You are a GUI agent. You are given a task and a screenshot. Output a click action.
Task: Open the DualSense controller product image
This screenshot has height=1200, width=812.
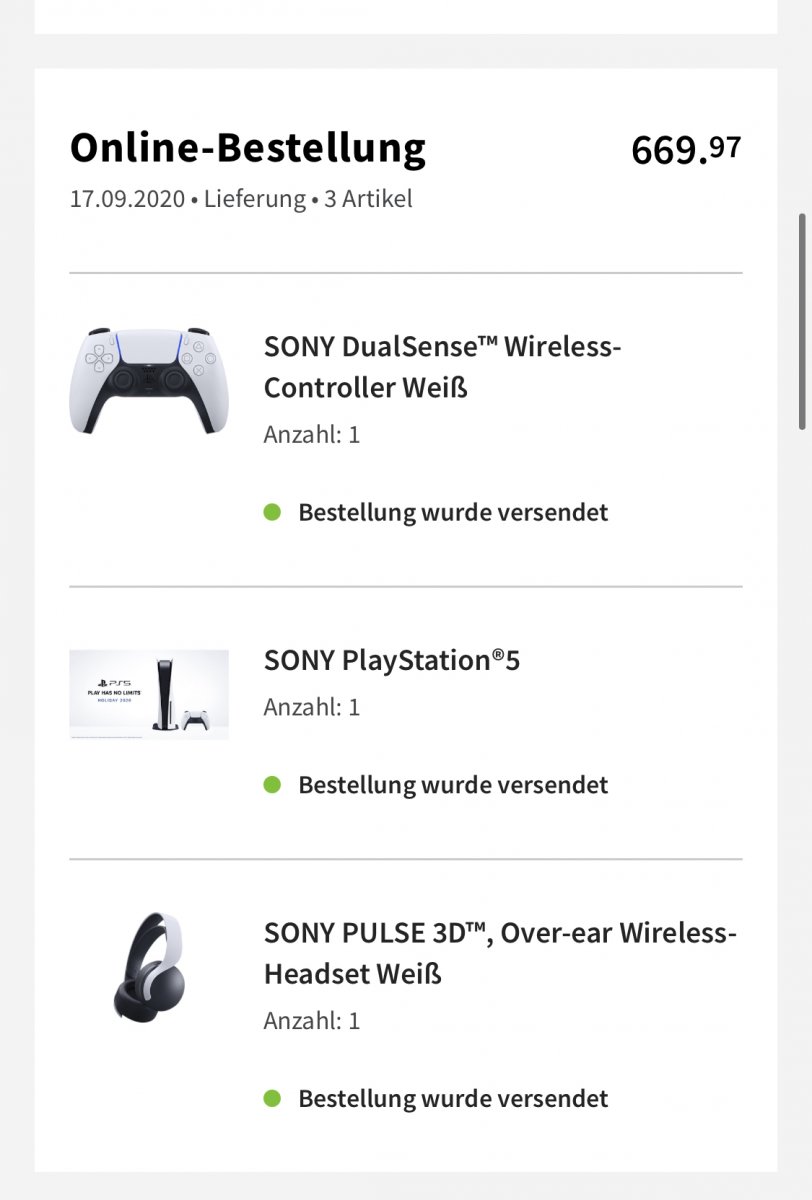(149, 380)
